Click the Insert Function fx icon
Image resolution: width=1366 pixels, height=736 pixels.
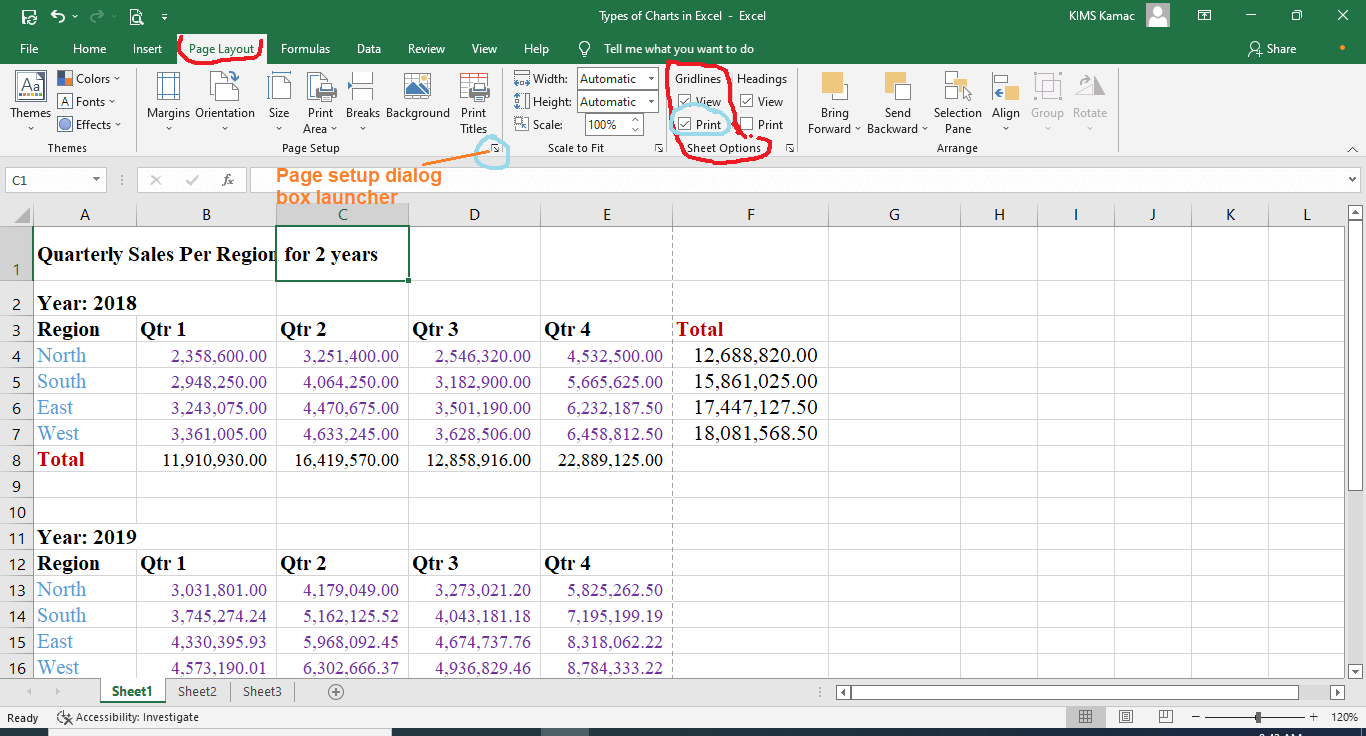[x=228, y=180]
